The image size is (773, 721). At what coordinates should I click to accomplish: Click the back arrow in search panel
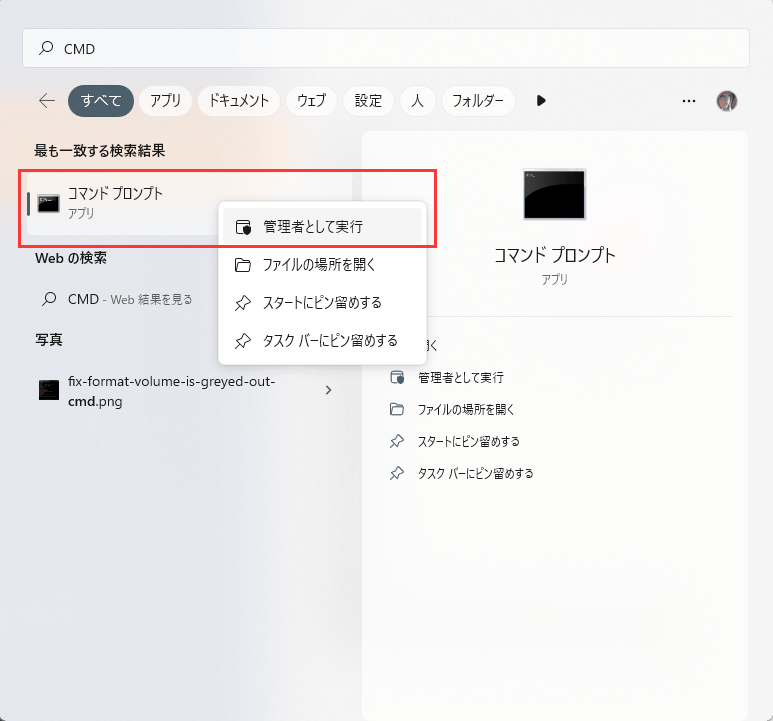(x=46, y=100)
